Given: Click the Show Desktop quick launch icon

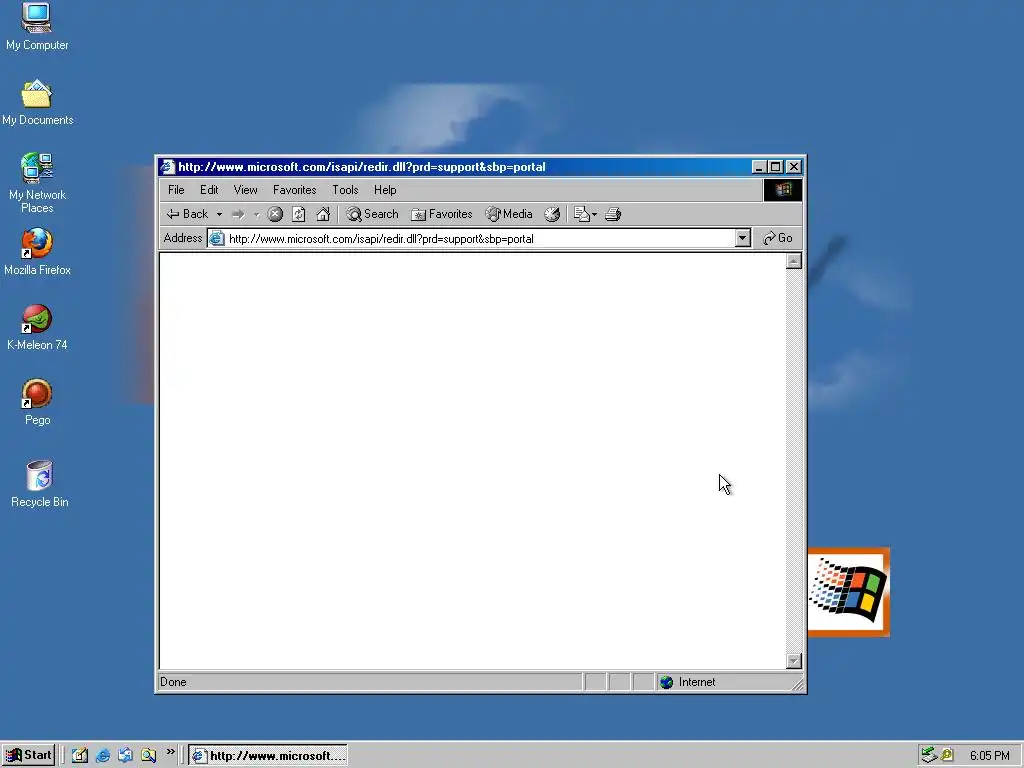Looking at the screenshot, I should click(80, 756).
